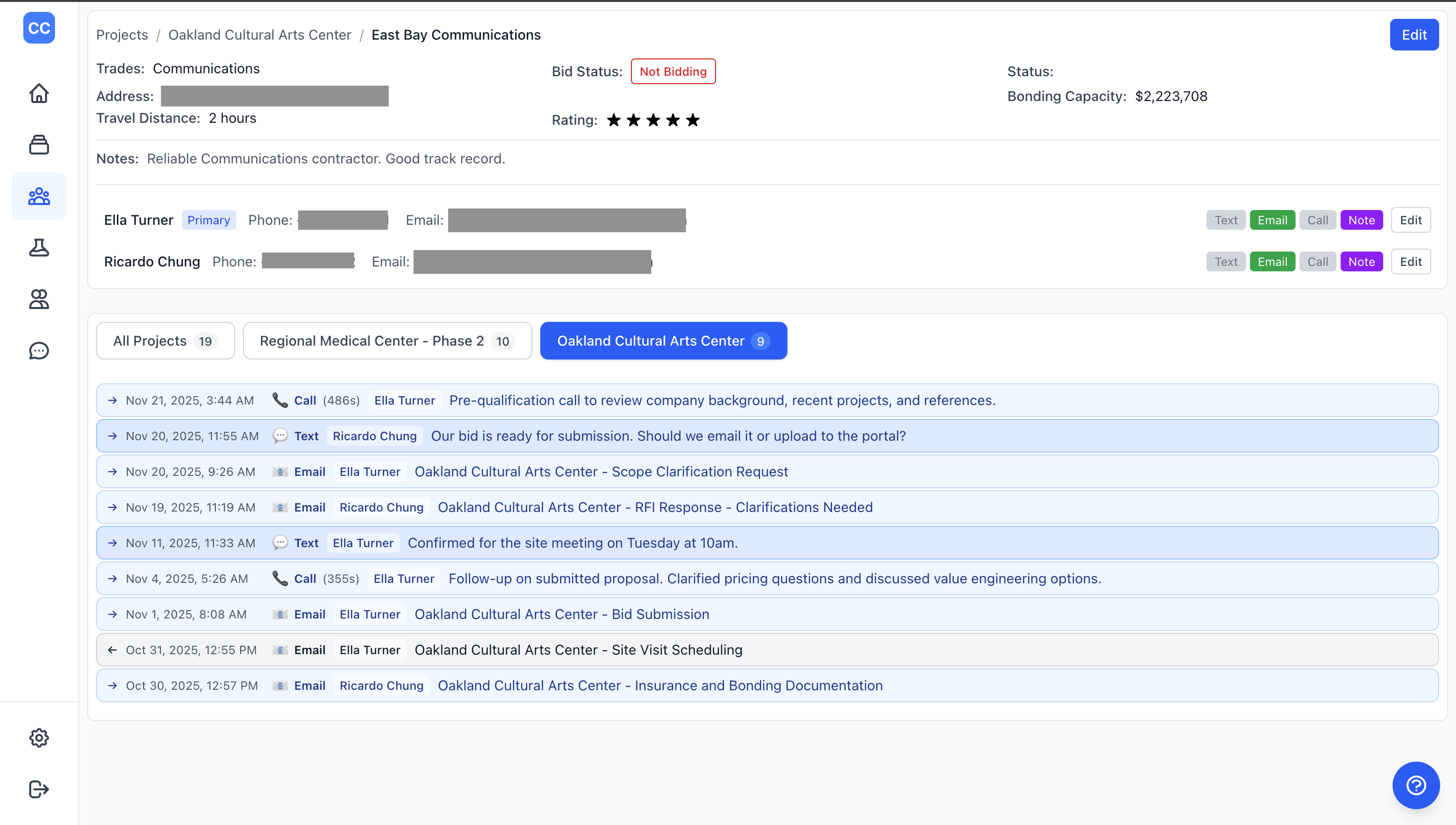Click the CC avatar at top left
Viewport: 1456px width, 825px height.
pos(39,28)
